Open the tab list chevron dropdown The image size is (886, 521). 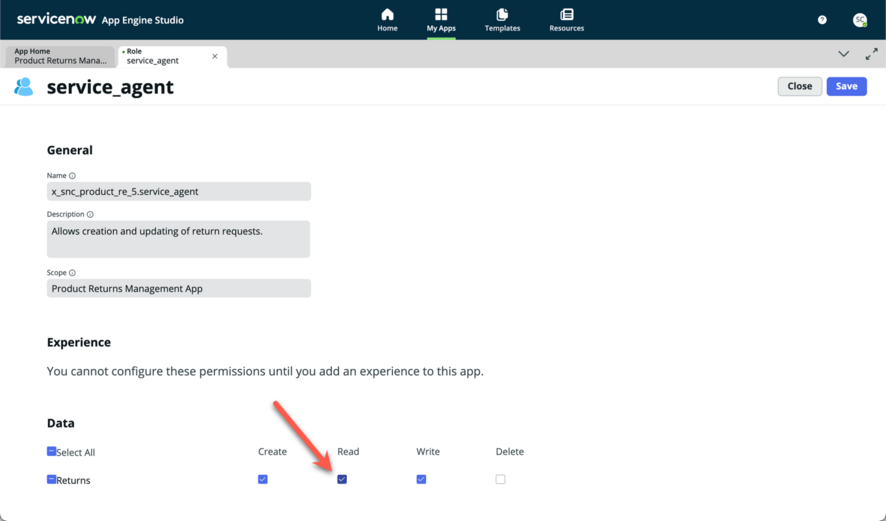[x=843, y=54]
